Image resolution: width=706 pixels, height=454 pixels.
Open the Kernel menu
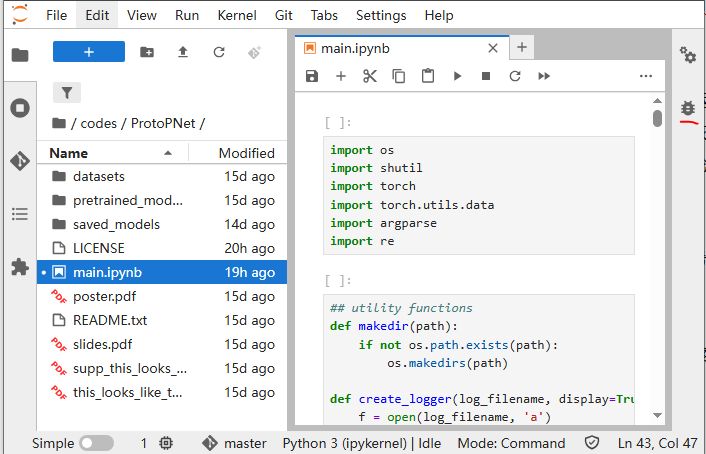[x=235, y=15]
